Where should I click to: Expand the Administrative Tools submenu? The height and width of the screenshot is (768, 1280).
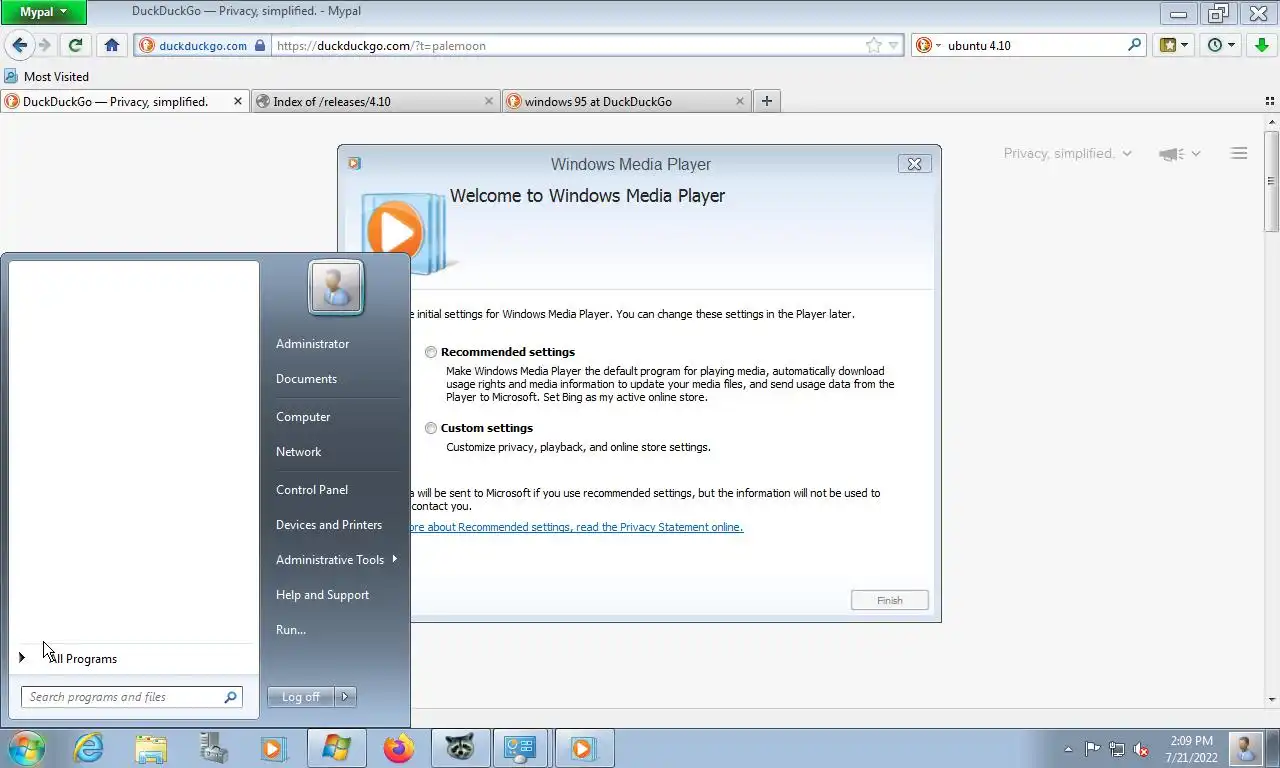pyautogui.click(x=336, y=560)
